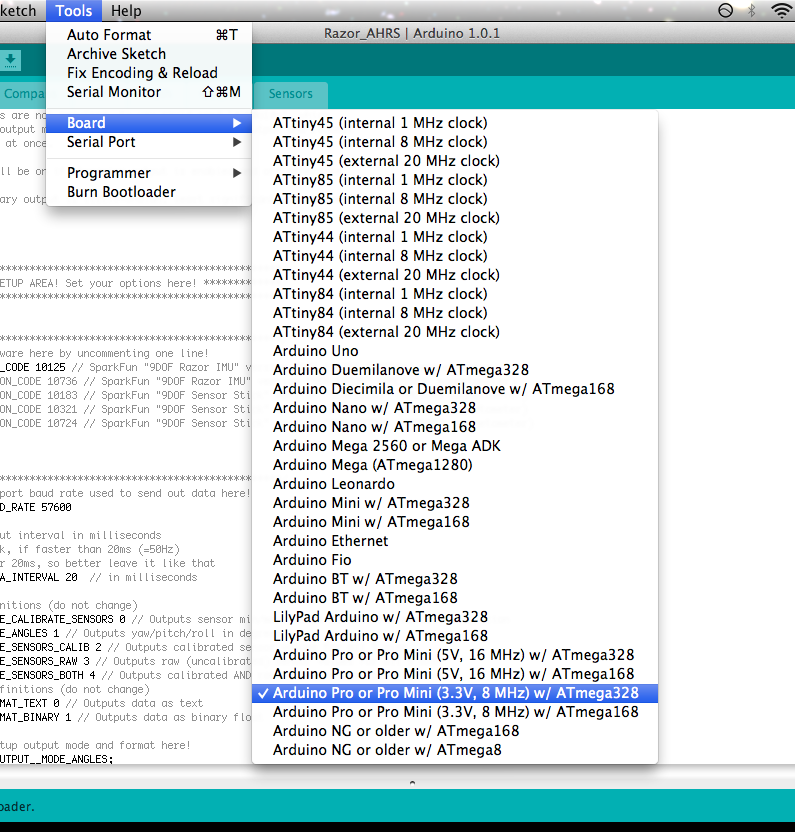Select Pro Mini (3.3V, 8 MHz) w/ ATmega168
This screenshot has width=795, height=832.
(455, 712)
